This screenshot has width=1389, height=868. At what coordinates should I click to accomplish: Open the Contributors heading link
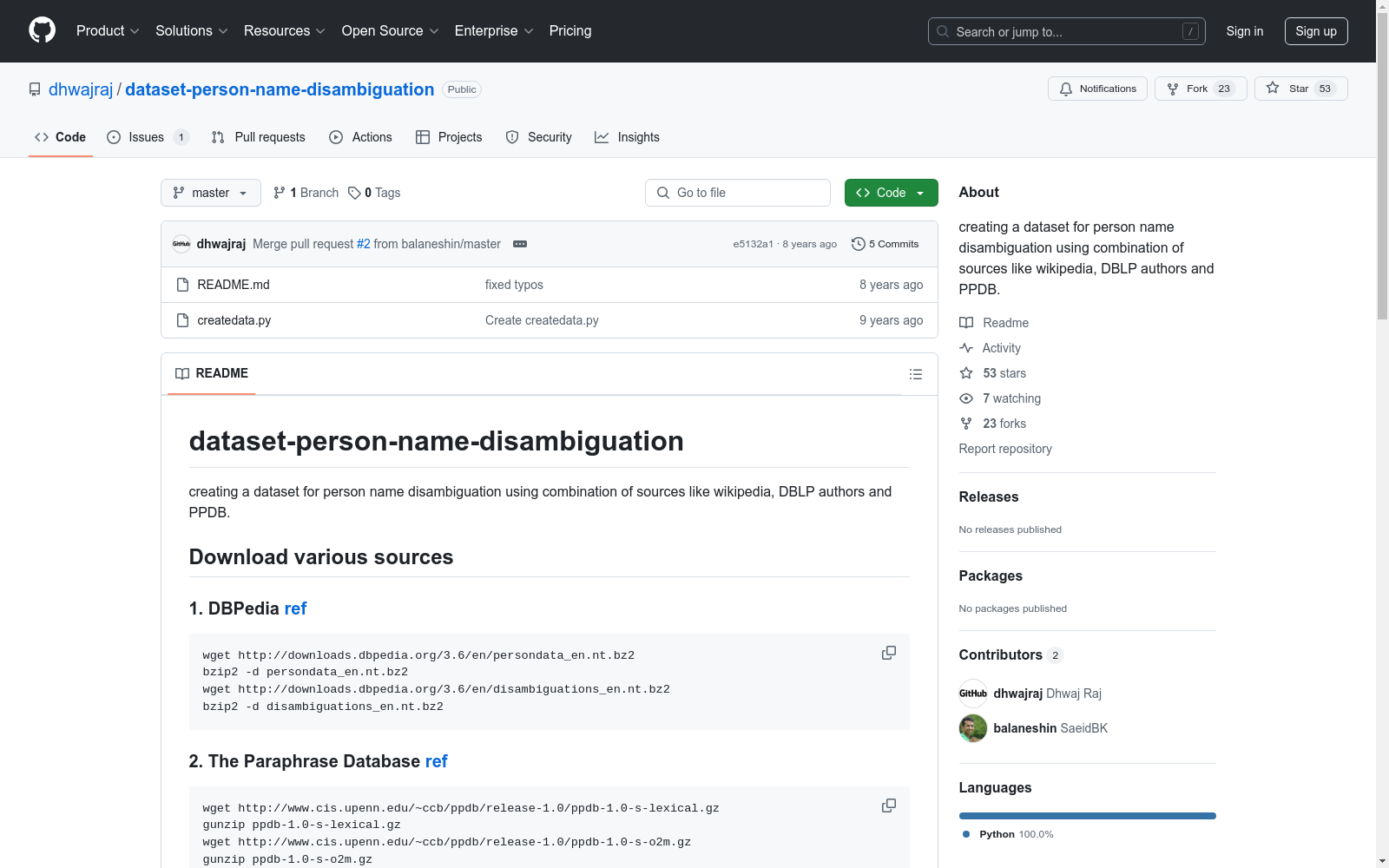click(x=1010, y=655)
